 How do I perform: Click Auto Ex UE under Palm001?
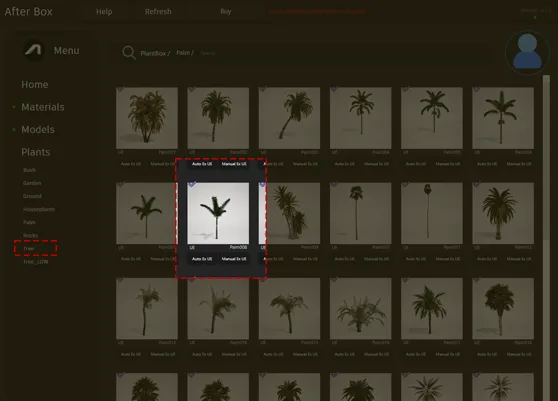[x=131, y=164]
